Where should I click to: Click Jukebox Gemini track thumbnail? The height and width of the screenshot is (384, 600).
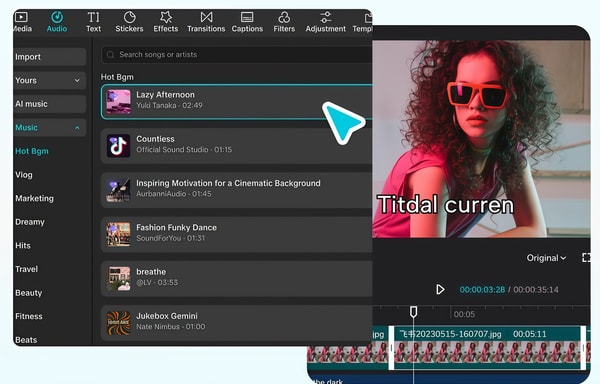[x=118, y=323]
